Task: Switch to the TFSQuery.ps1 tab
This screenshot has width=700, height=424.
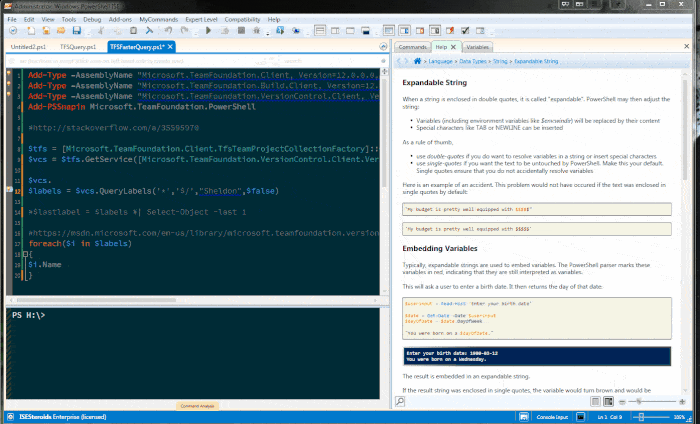Action: click(x=77, y=47)
